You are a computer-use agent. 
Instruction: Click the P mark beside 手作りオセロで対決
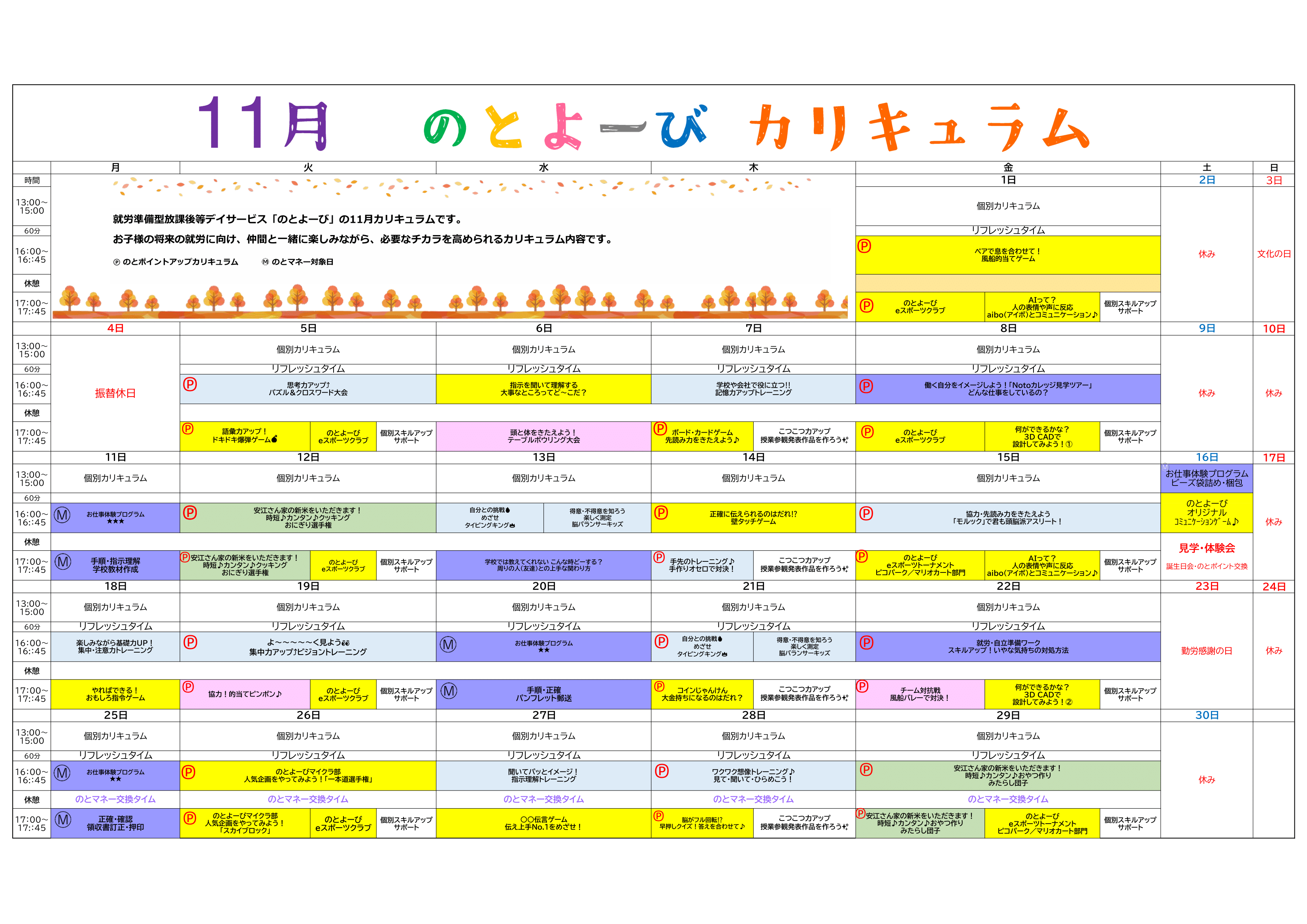click(659, 557)
